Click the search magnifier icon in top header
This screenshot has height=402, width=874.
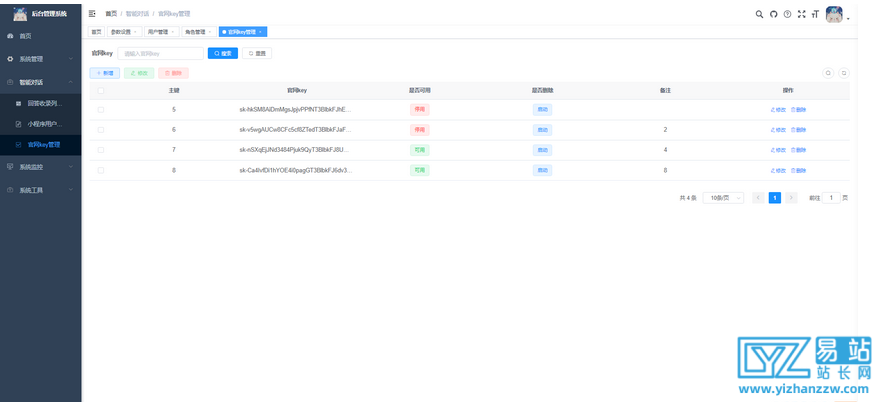tap(759, 14)
